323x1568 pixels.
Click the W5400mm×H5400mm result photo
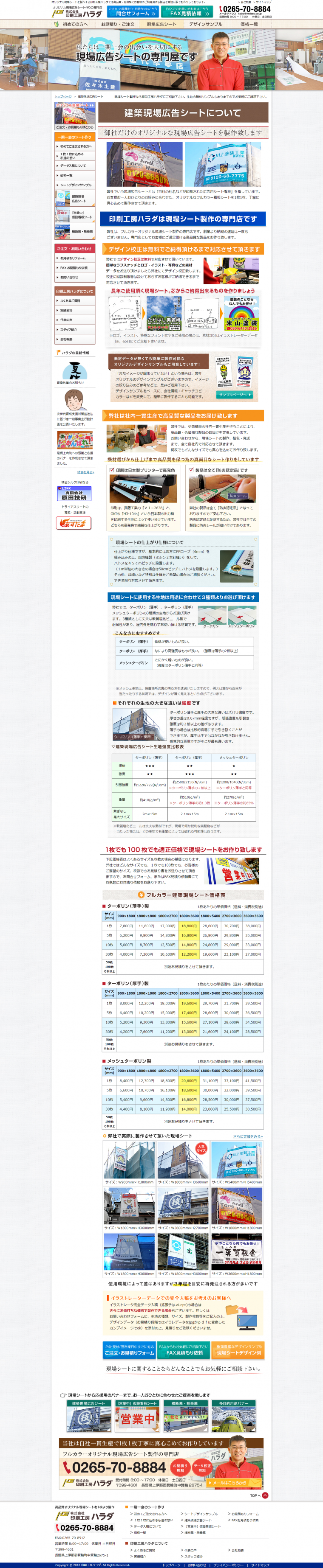(x=237, y=1160)
